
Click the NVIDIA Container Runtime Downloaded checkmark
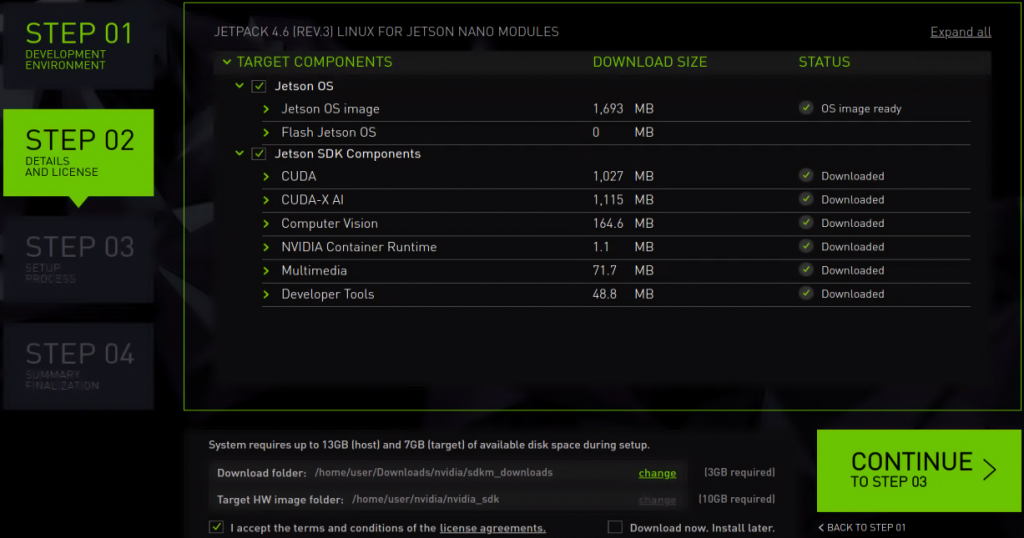(806, 245)
